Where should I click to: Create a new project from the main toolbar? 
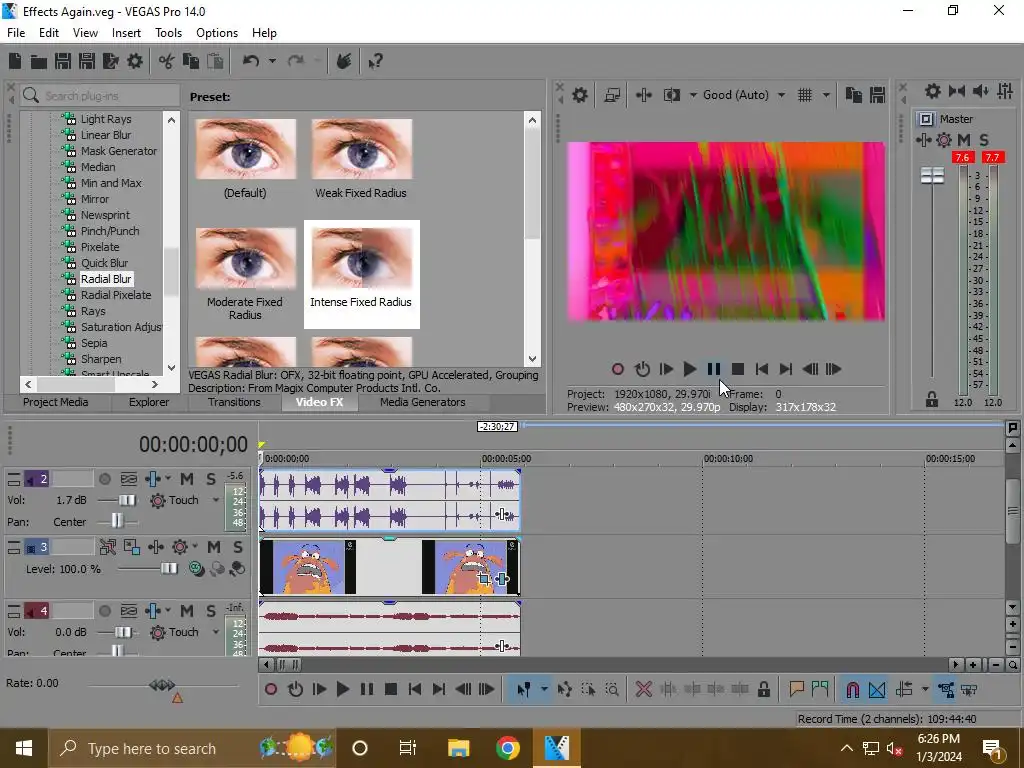15,61
